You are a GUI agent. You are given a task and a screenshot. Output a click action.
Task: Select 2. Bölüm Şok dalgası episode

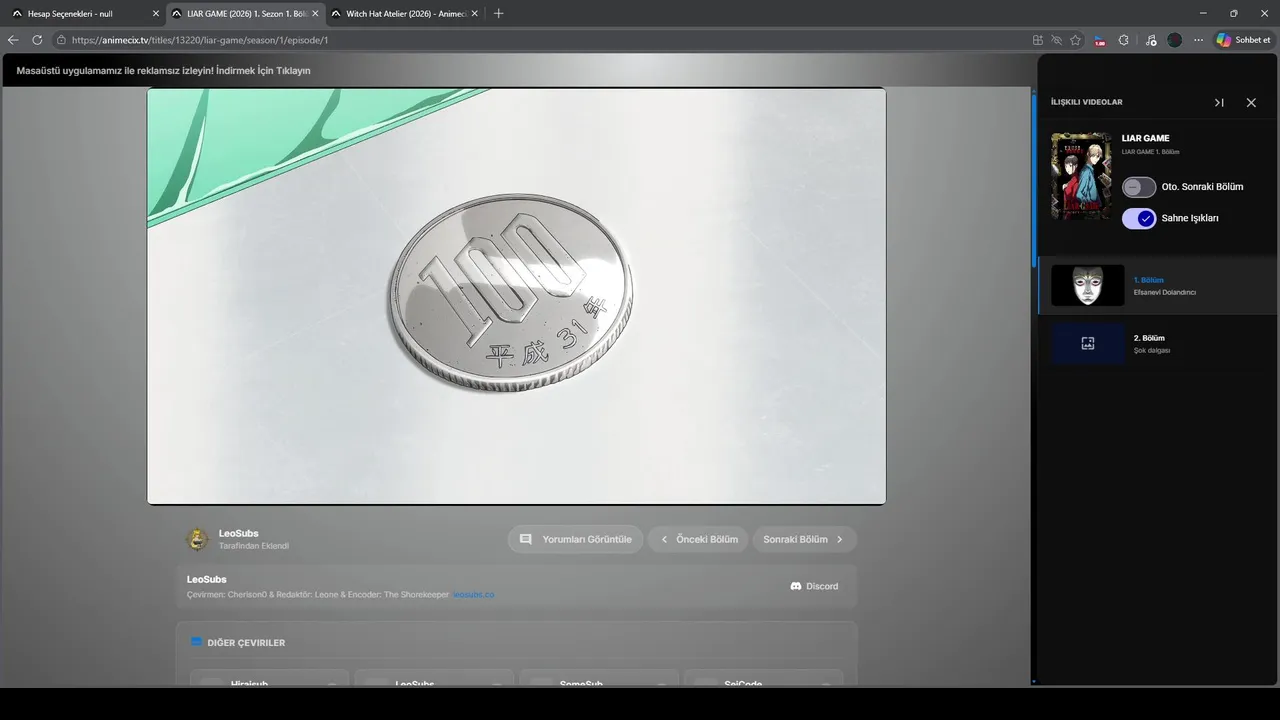tap(1158, 343)
